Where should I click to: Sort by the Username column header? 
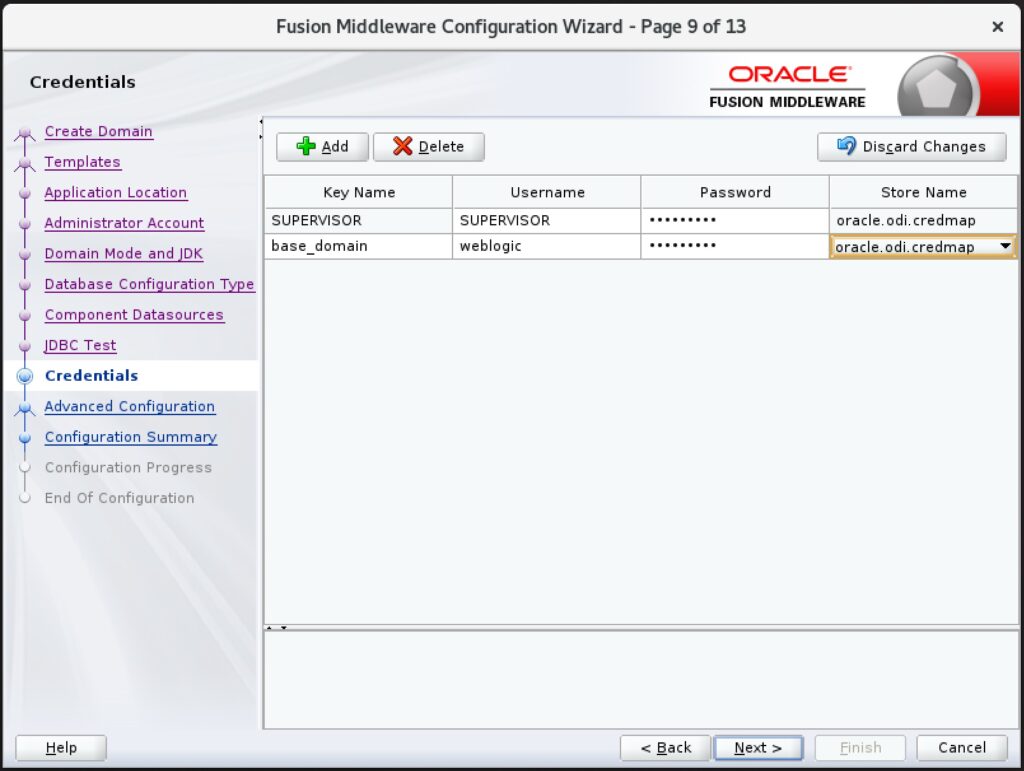coord(547,192)
